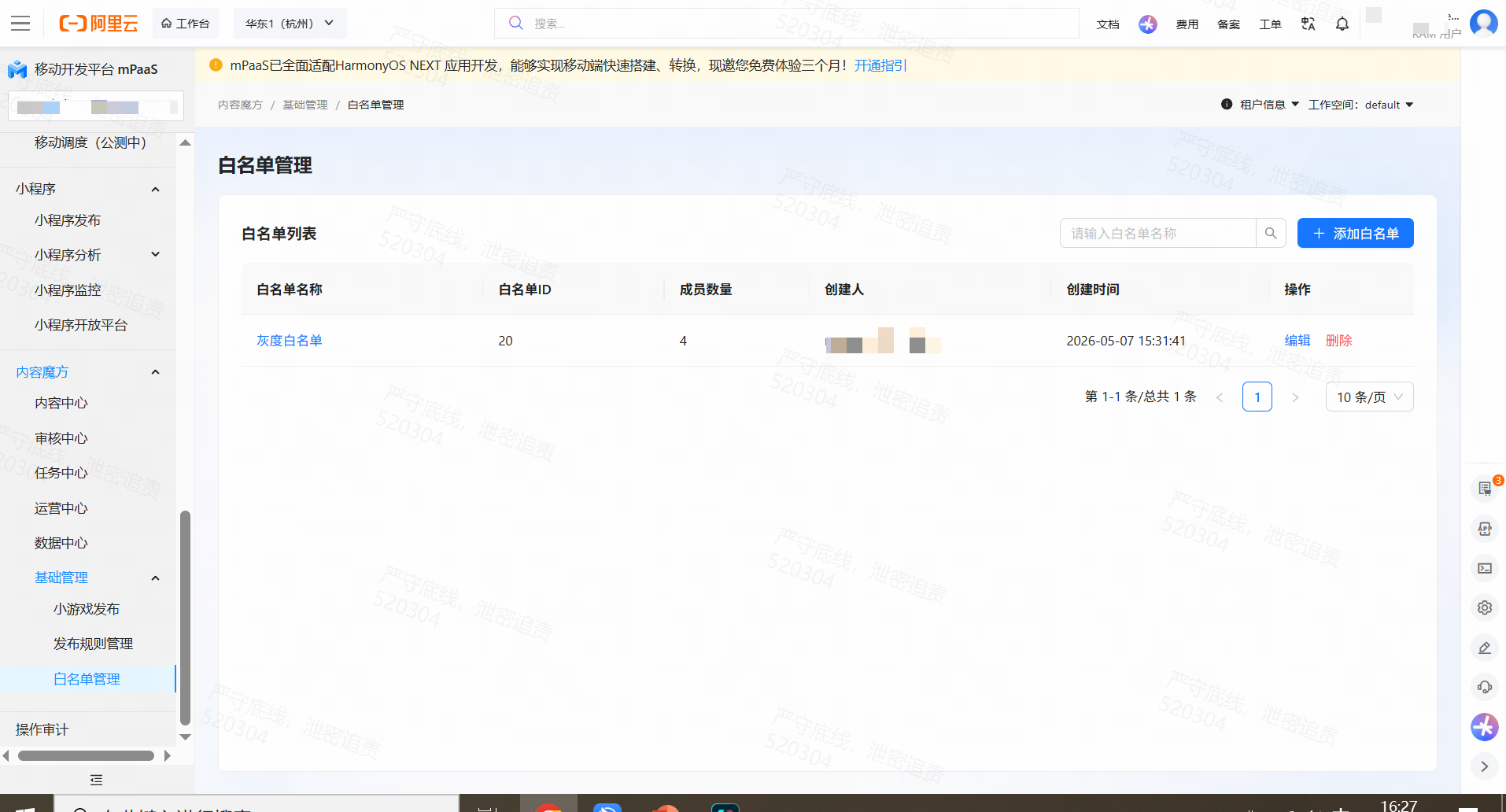Follow the 开通指引 link
Viewport: 1506px width, 812px height.
tap(880, 65)
